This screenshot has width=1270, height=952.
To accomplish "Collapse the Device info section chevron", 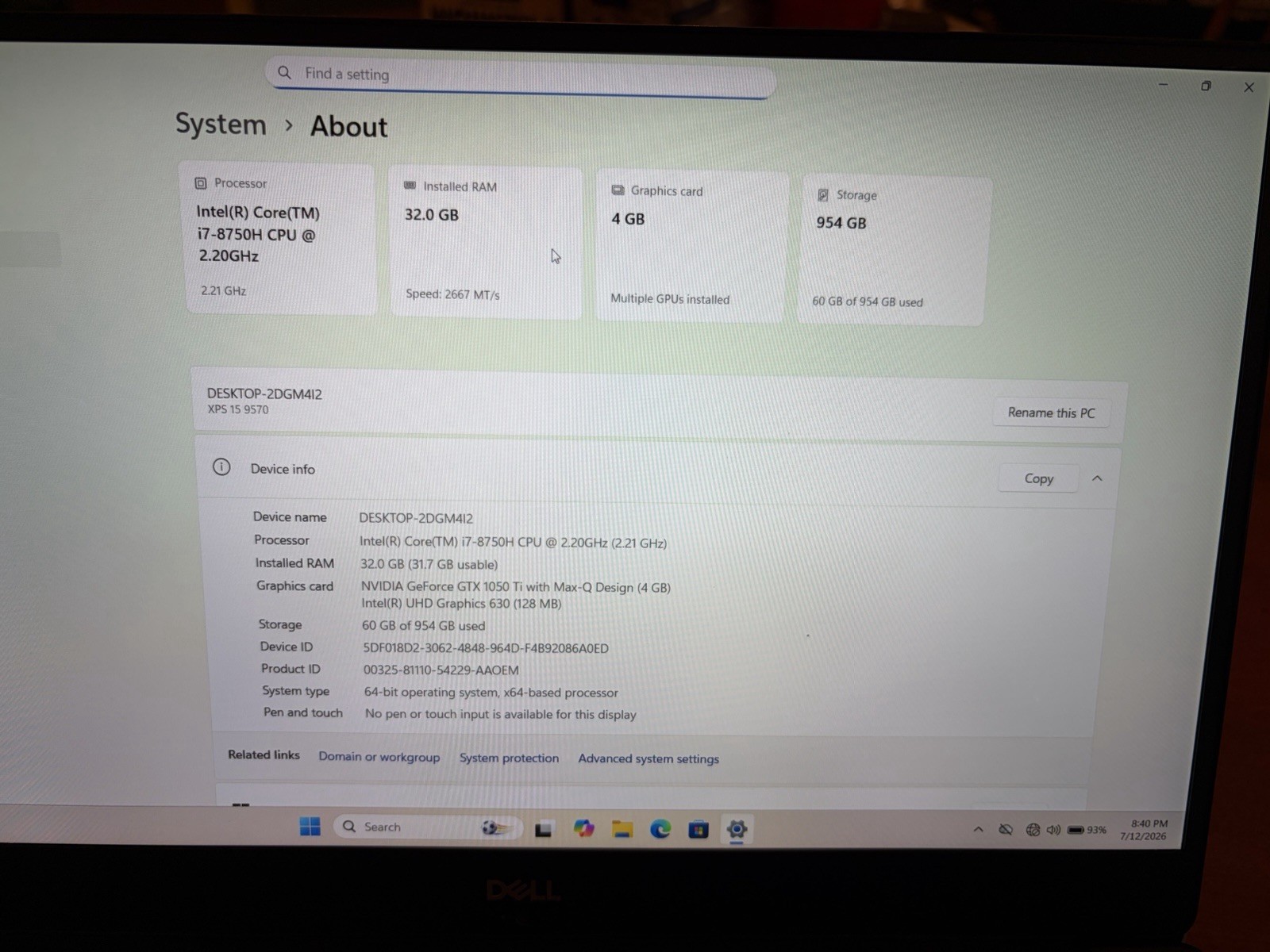I will [x=1097, y=478].
